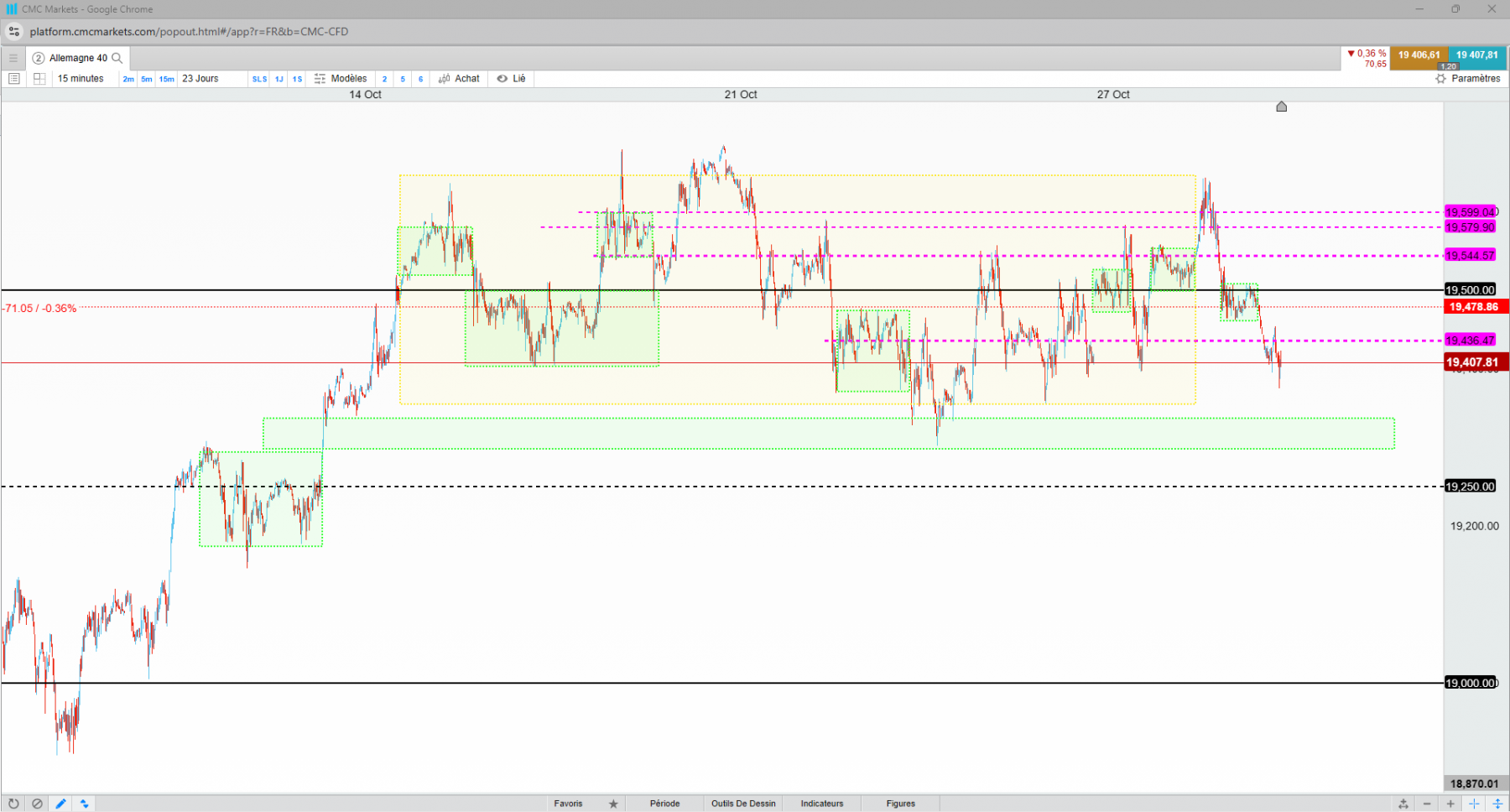This screenshot has width=1510, height=812.
Task: Click the 1S range shortcut
Action: (x=298, y=79)
